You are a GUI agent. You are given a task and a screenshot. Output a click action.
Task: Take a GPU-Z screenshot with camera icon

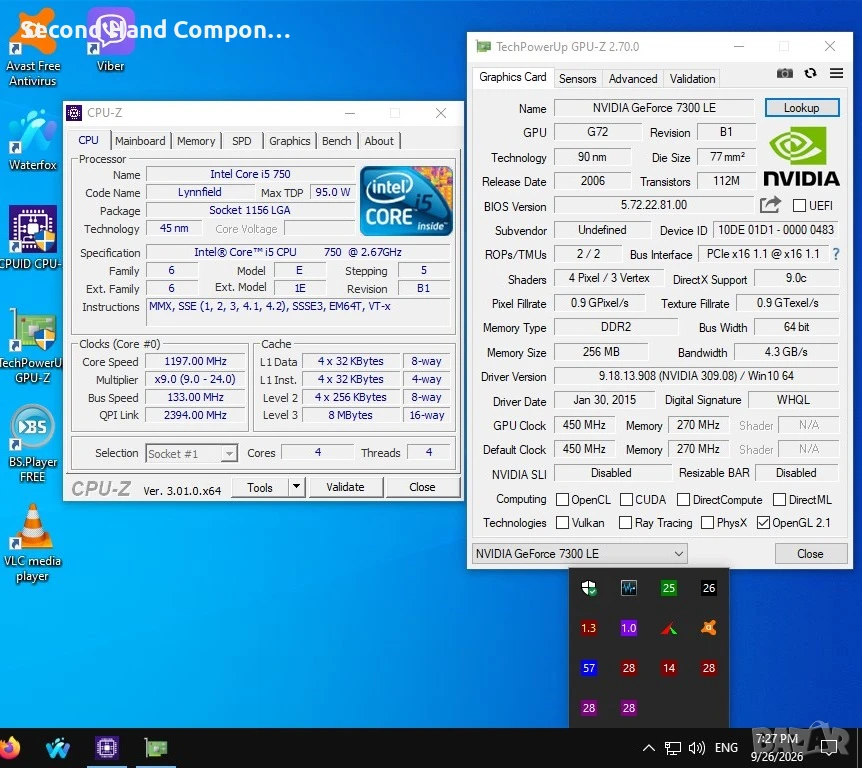(x=784, y=74)
